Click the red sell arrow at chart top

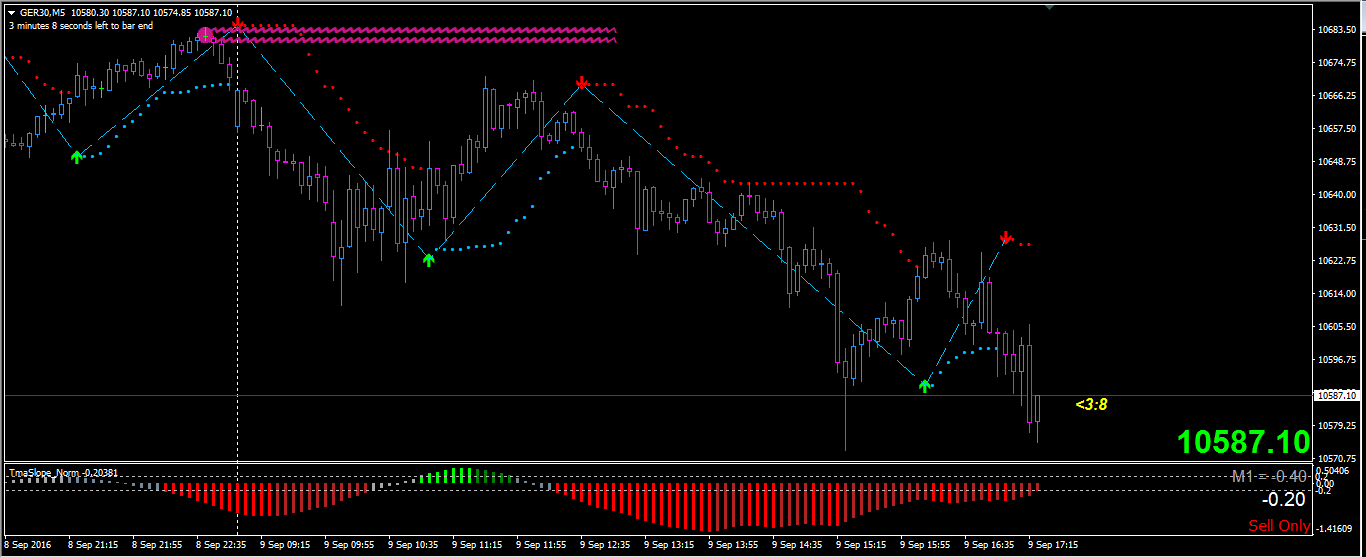tap(238, 23)
